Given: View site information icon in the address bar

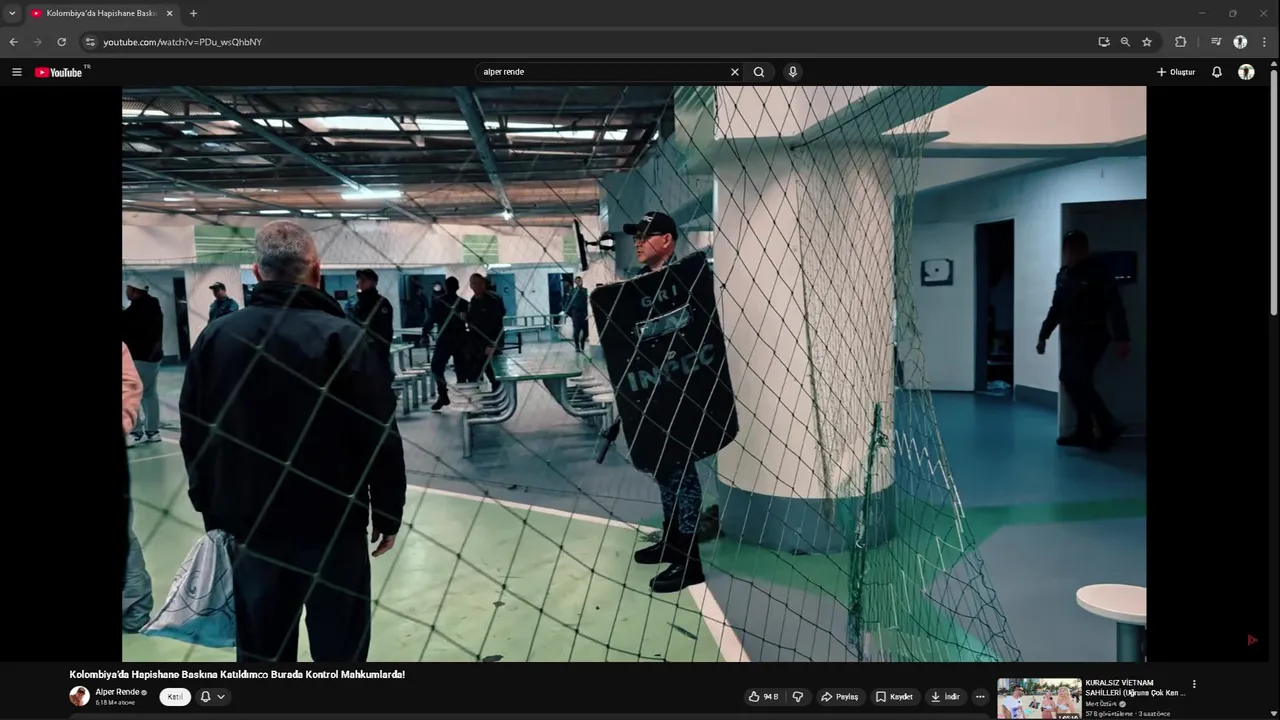Looking at the screenshot, I should (90, 42).
